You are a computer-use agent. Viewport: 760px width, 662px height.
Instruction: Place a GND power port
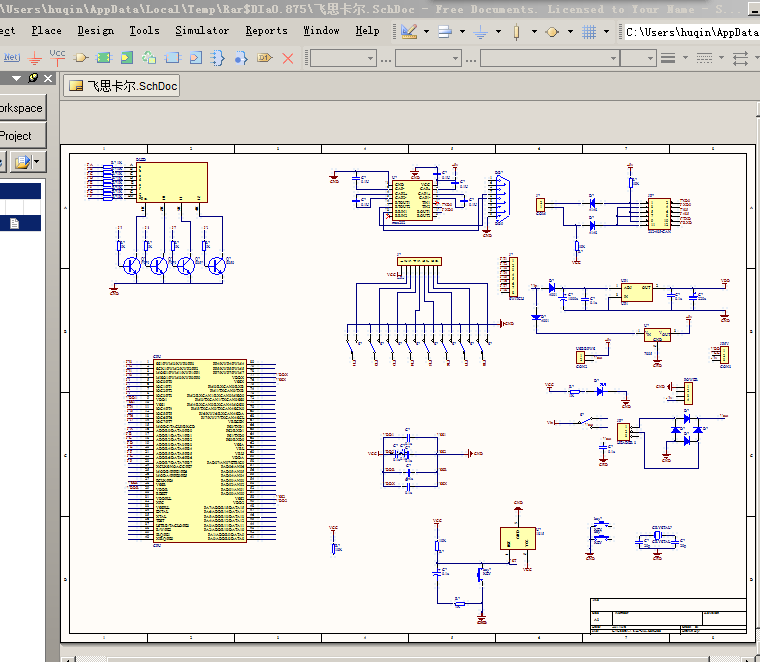pos(34,58)
